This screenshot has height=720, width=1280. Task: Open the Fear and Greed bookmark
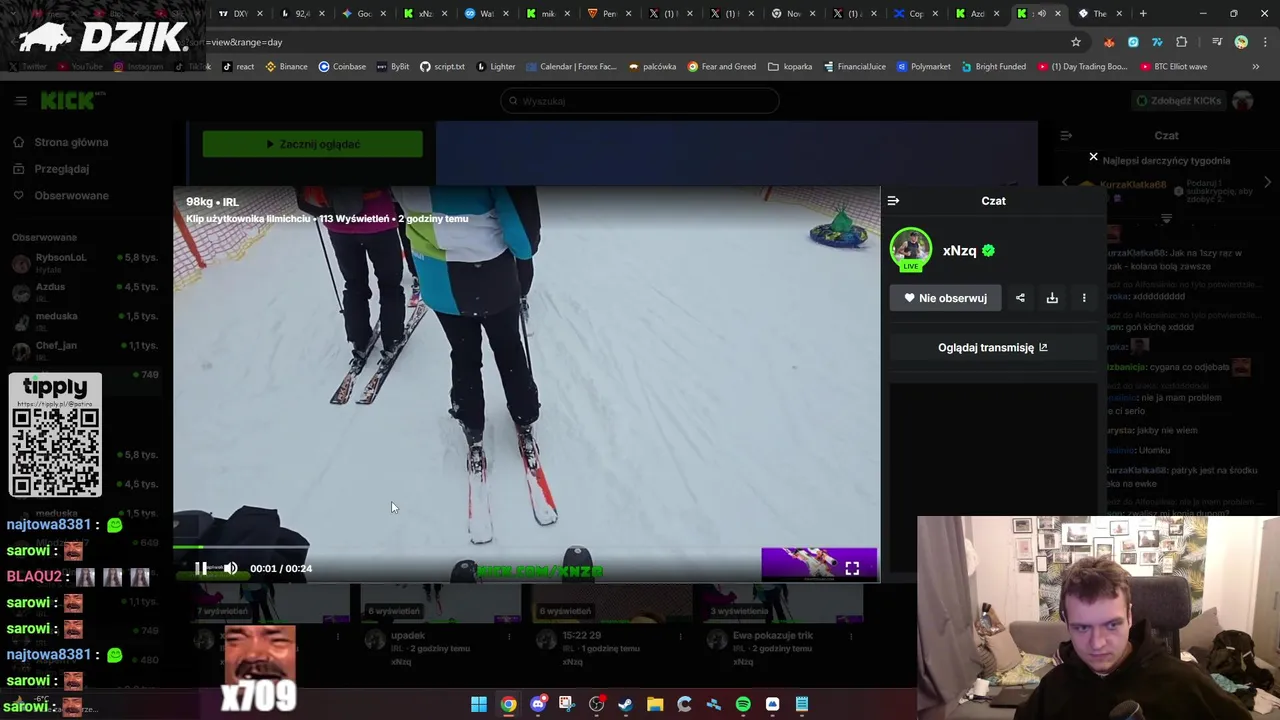click(722, 66)
